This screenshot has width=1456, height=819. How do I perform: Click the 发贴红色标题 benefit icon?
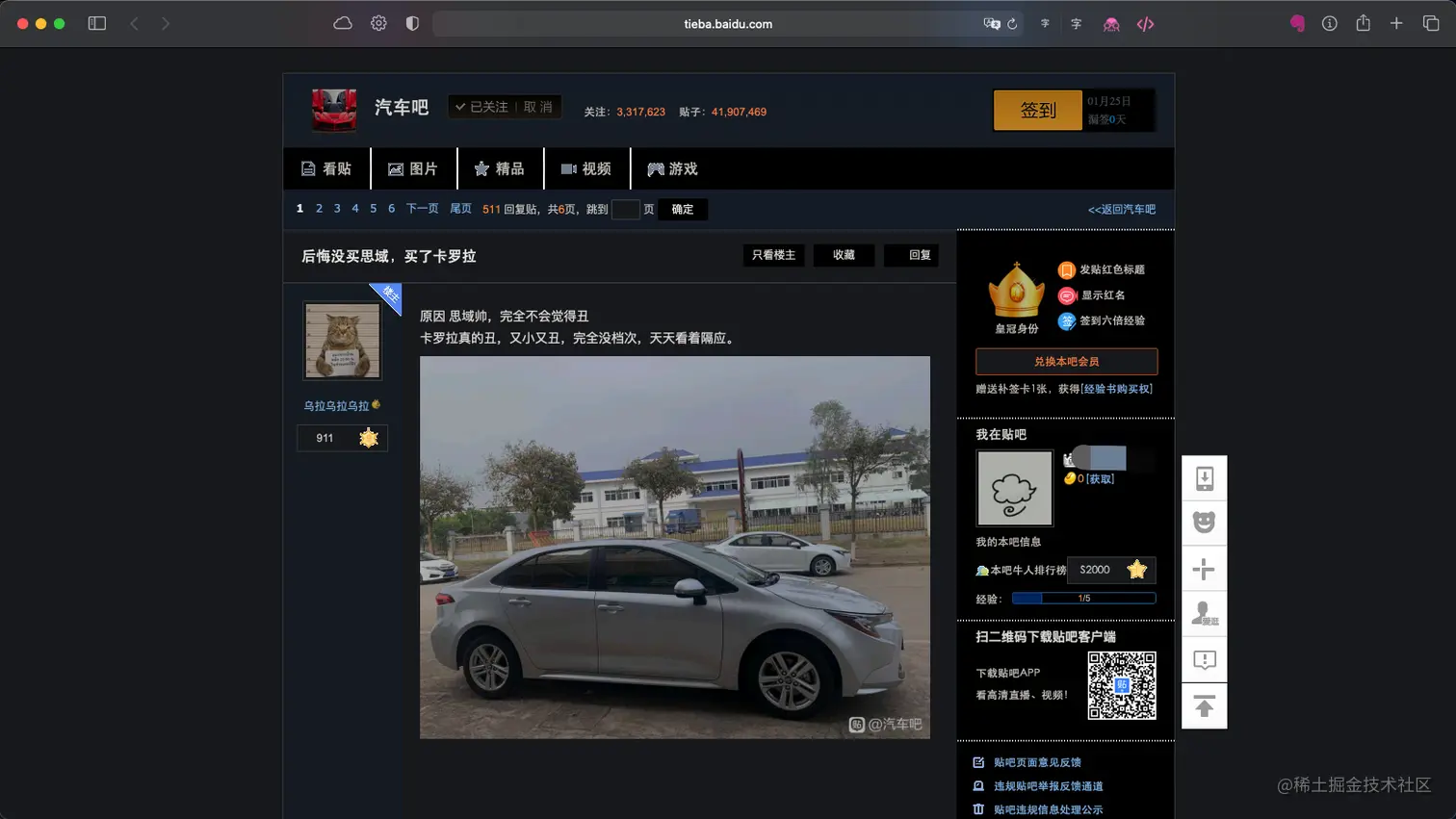coord(1066,270)
